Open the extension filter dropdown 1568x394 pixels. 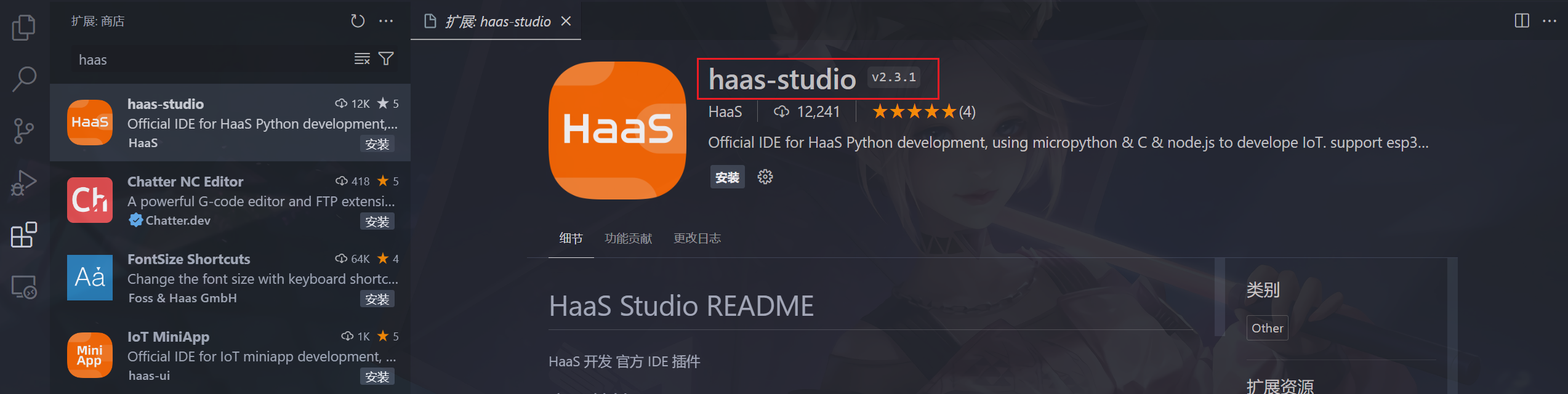click(386, 59)
